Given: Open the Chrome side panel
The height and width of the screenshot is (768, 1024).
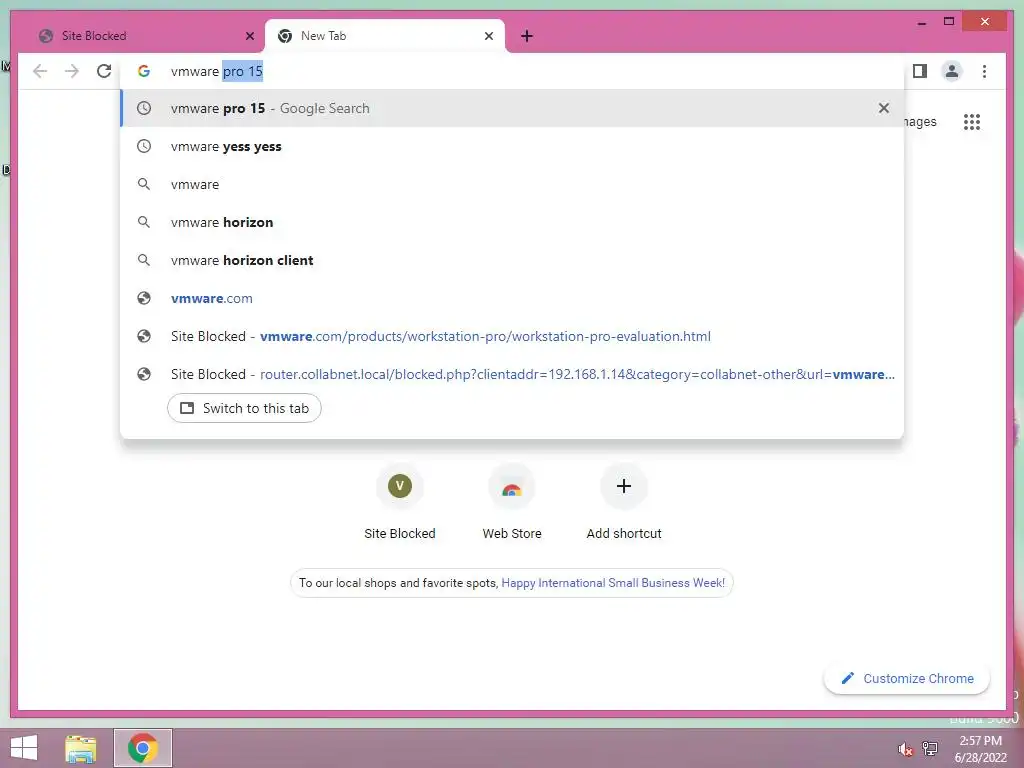Looking at the screenshot, I should 920,71.
